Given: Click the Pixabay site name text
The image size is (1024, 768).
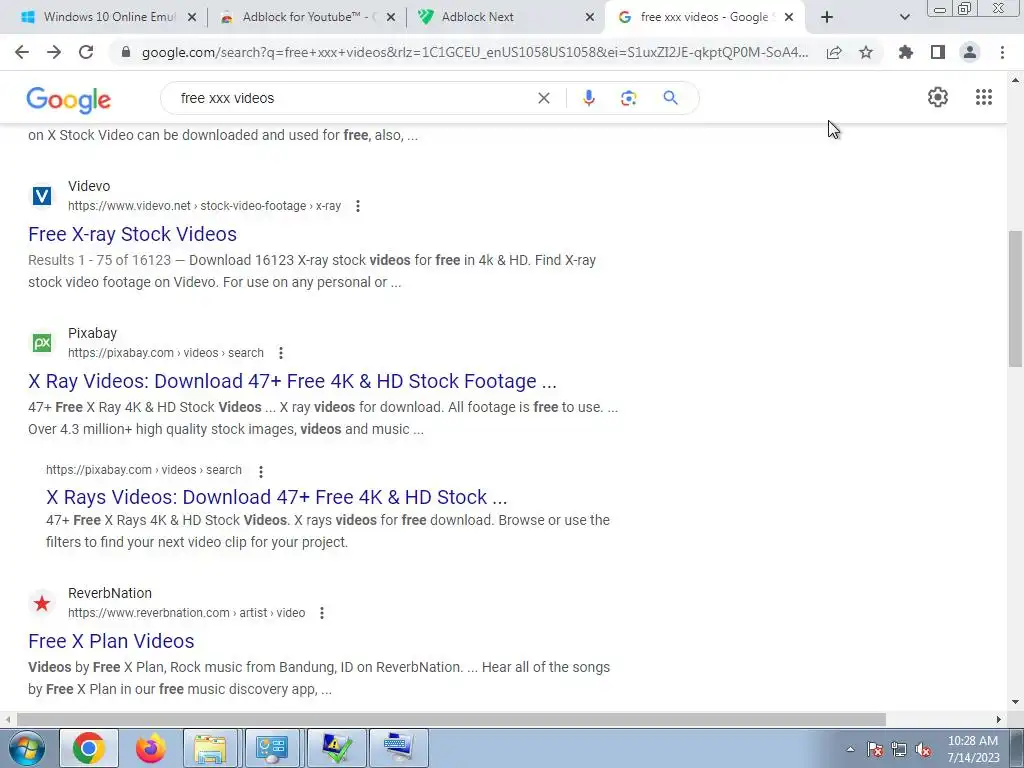Looking at the screenshot, I should click(x=92, y=333).
